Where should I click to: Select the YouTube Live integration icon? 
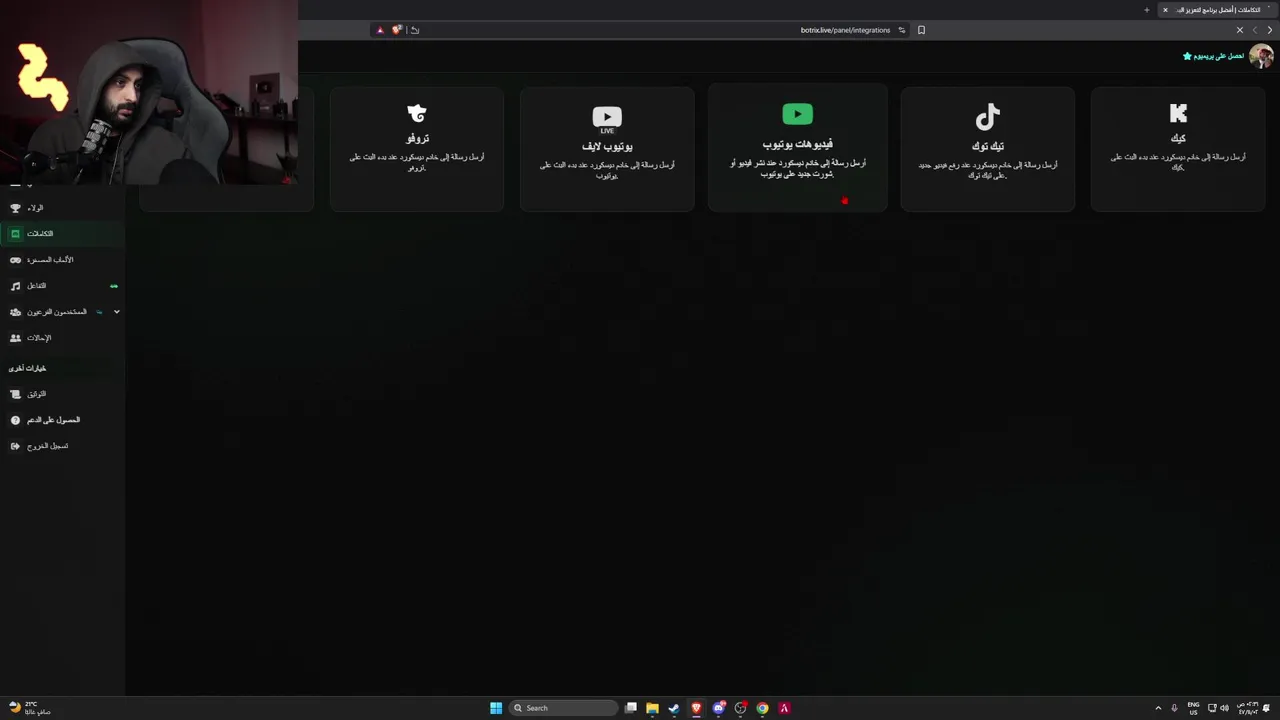(x=607, y=120)
